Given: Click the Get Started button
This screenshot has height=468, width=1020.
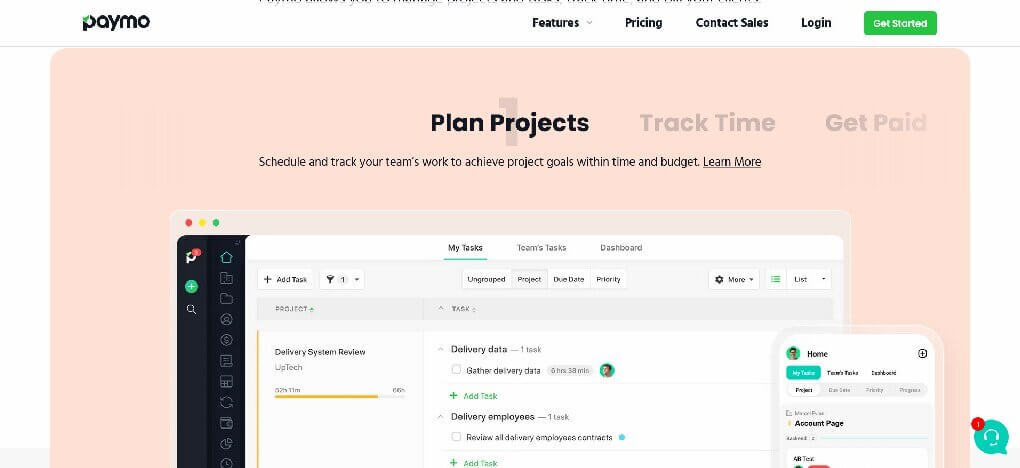Looking at the screenshot, I should (x=900, y=23).
